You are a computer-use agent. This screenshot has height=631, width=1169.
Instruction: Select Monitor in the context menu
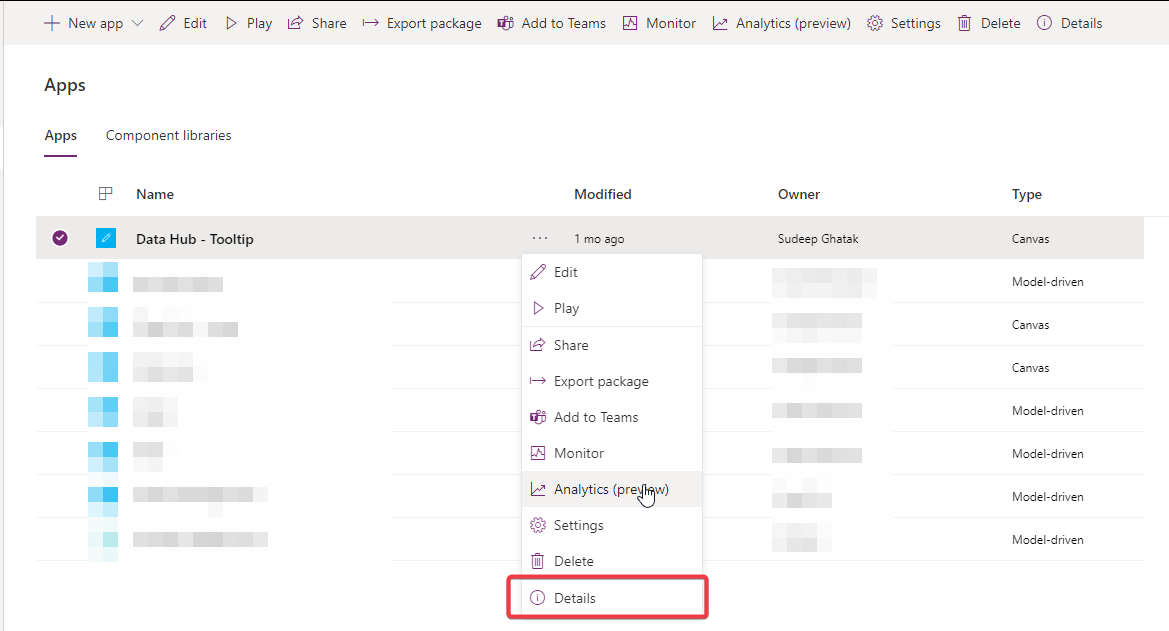pos(578,453)
